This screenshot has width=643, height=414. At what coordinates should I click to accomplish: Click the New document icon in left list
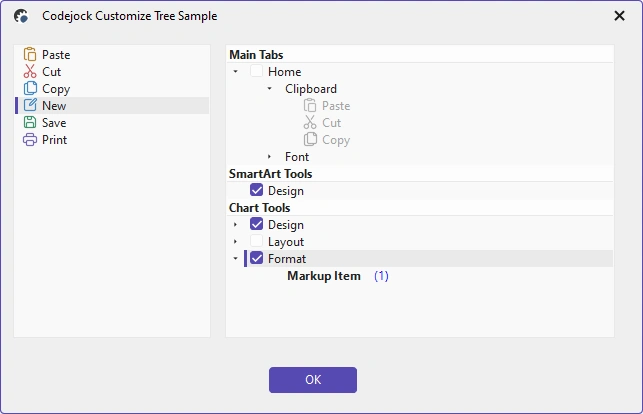point(30,105)
